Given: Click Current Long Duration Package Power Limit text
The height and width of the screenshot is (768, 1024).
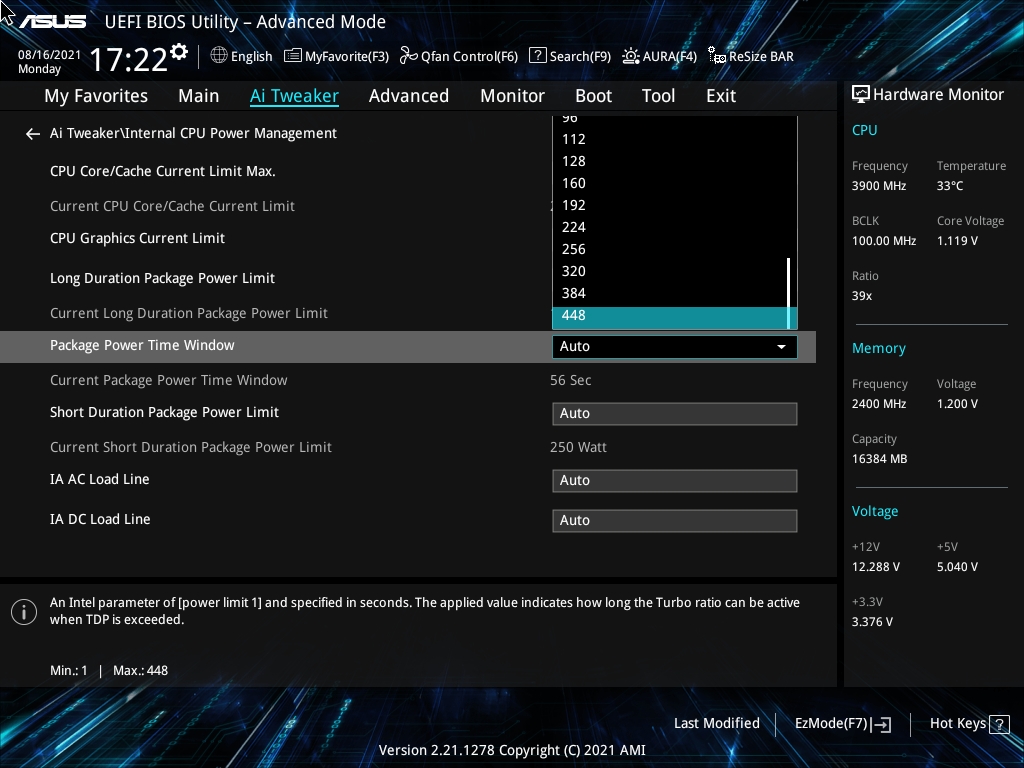Looking at the screenshot, I should [189, 313].
